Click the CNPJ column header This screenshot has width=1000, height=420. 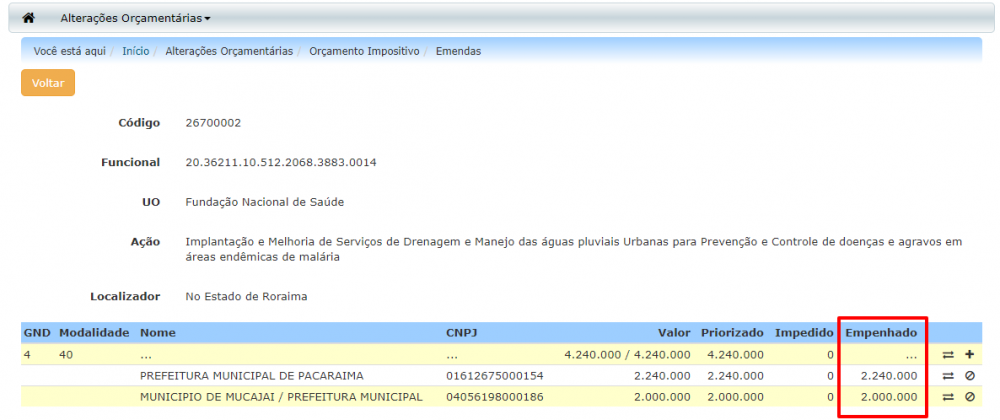(462, 332)
